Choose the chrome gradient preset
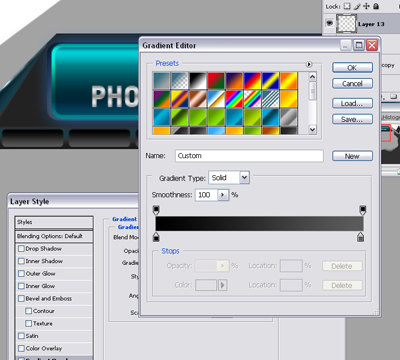Image resolution: width=400 pixels, height=360 pixels. tap(216, 99)
